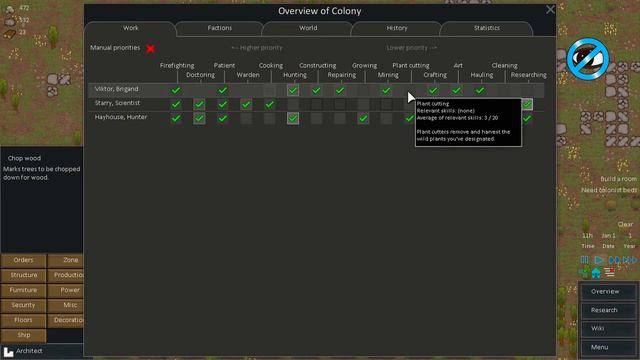Switch to the Work tab
Image resolution: width=640 pixels, height=360 pixels.
(x=131, y=29)
